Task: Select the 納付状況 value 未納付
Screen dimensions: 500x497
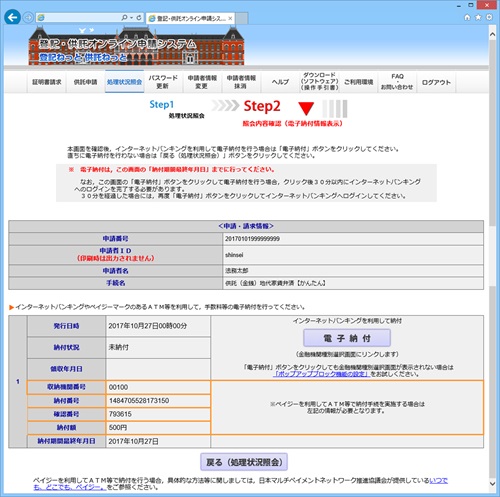Action: [119, 347]
